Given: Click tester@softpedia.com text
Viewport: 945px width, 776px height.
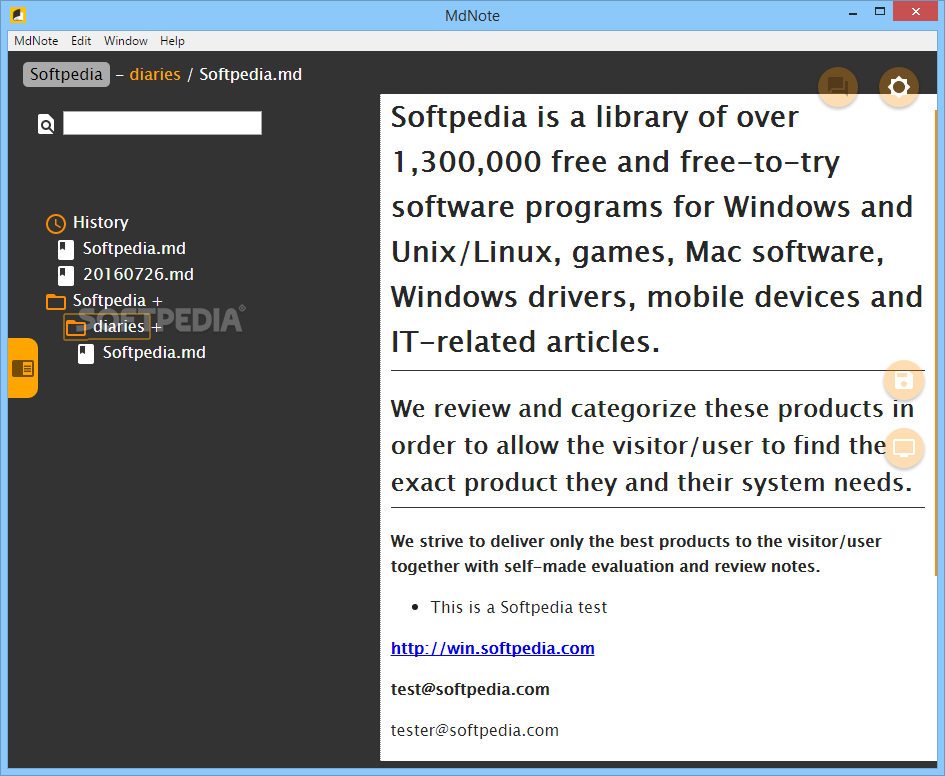Looking at the screenshot, I should [x=474, y=730].
